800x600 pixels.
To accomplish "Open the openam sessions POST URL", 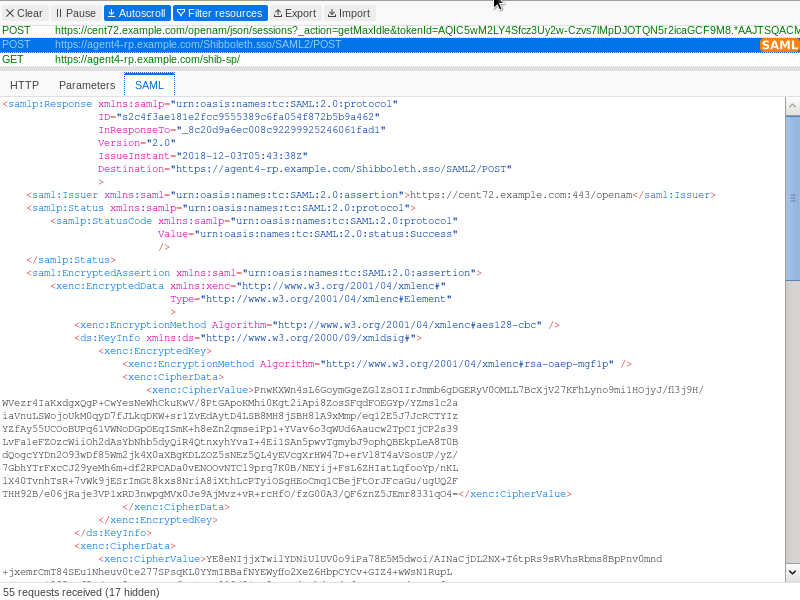I will point(300,31).
